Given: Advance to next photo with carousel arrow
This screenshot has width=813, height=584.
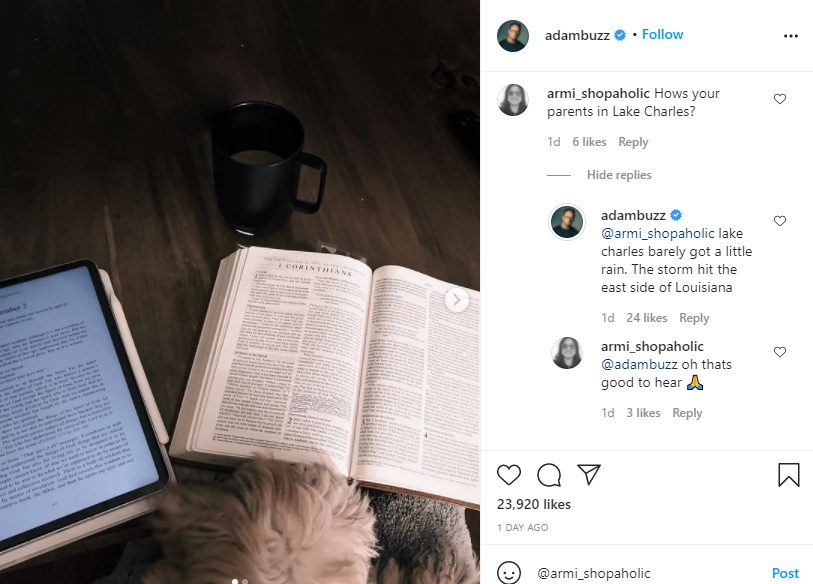Looking at the screenshot, I should coord(457,300).
